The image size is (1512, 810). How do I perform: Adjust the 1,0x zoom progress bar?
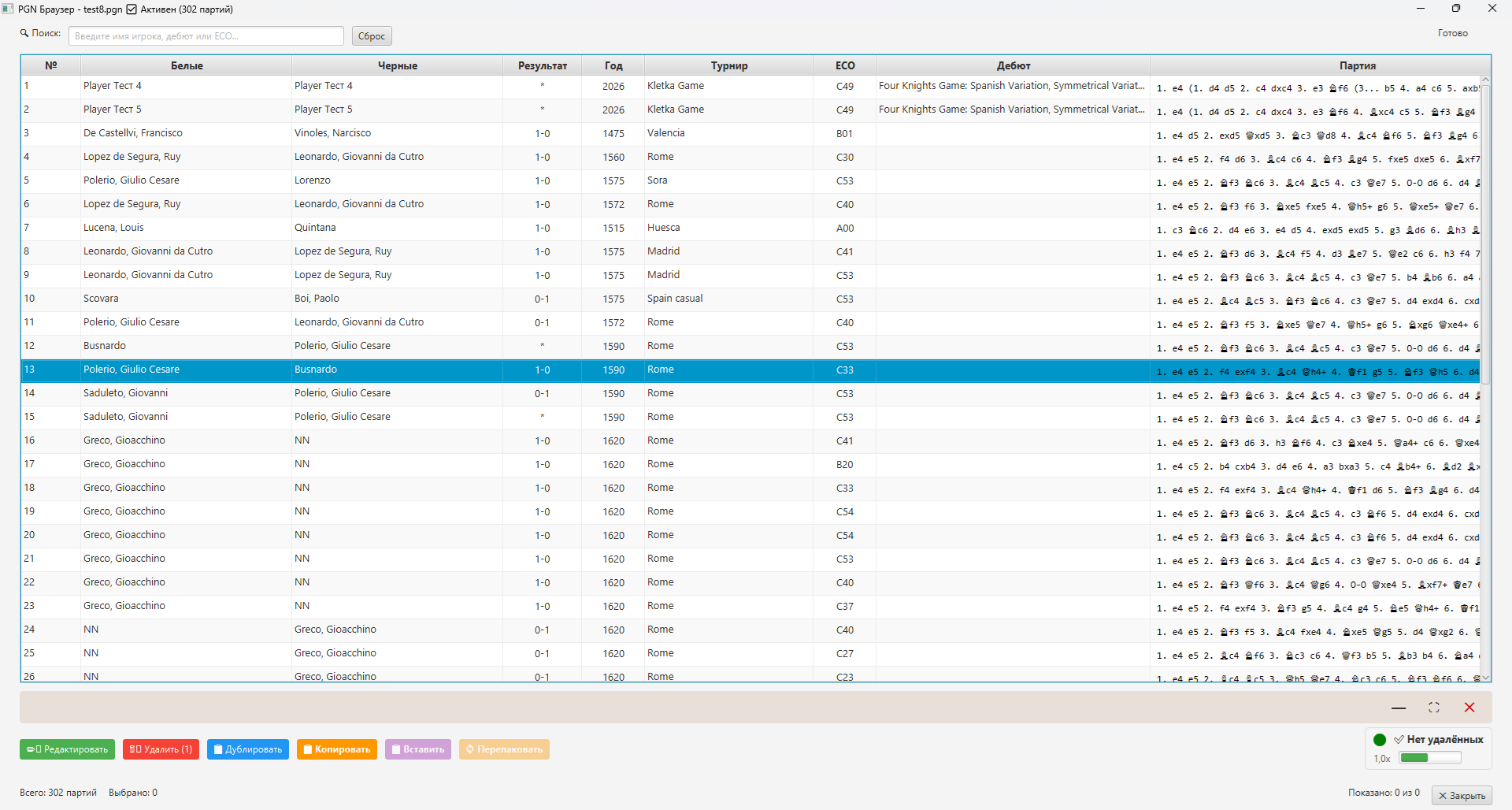(x=1430, y=758)
